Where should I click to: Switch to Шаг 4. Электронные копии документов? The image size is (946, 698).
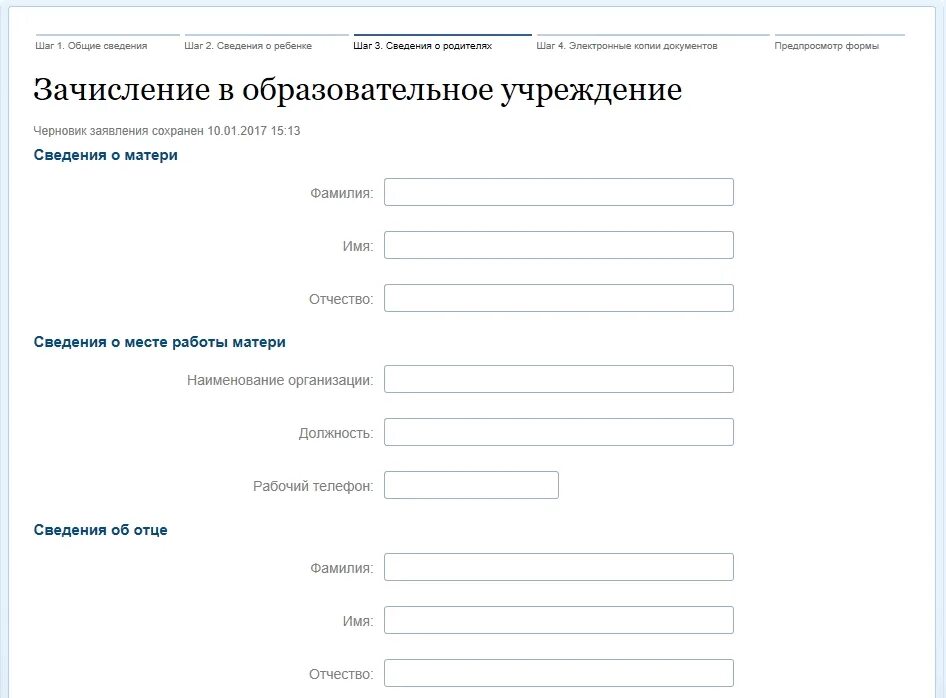tap(627, 46)
